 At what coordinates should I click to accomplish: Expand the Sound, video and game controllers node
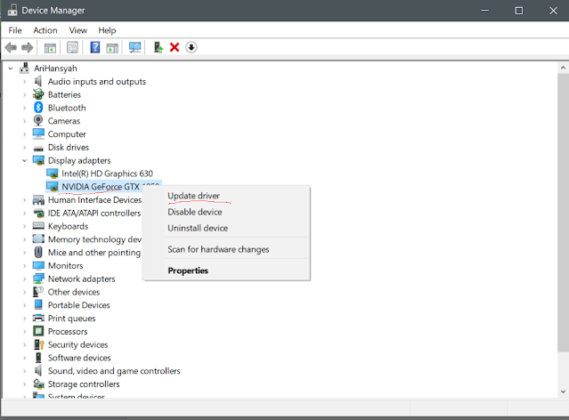tap(24, 371)
